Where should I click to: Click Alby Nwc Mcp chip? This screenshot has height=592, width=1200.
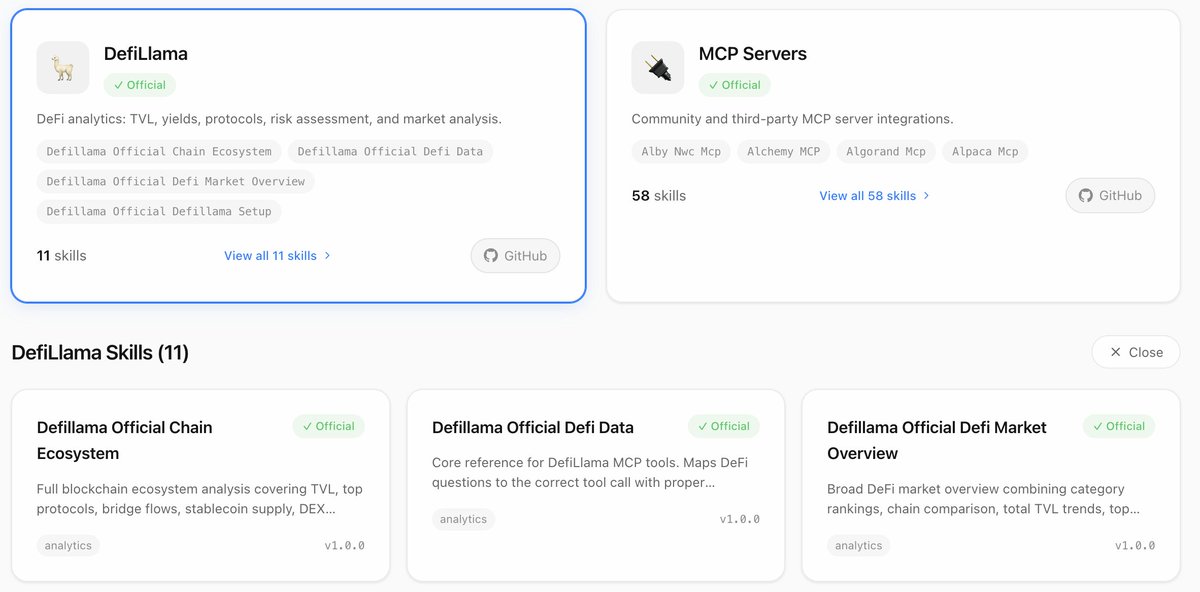(681, 152)
